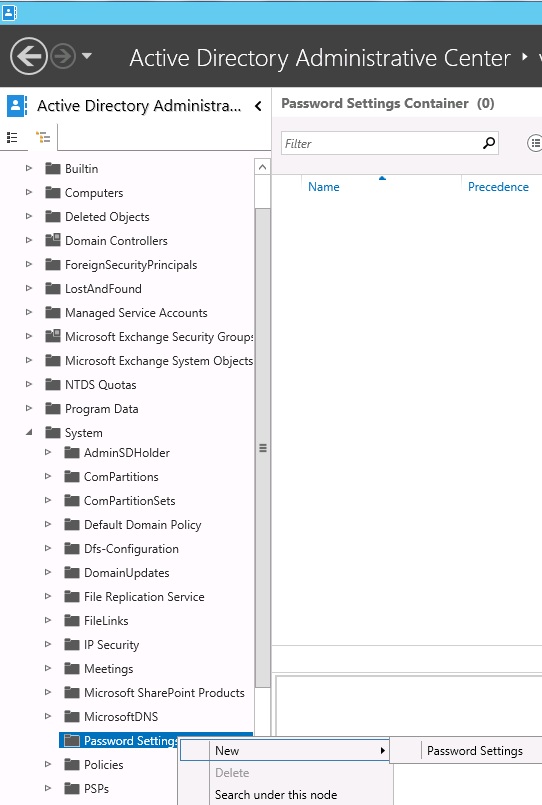Click the Active Directory app icon in title bar

(x=9, y=12)
